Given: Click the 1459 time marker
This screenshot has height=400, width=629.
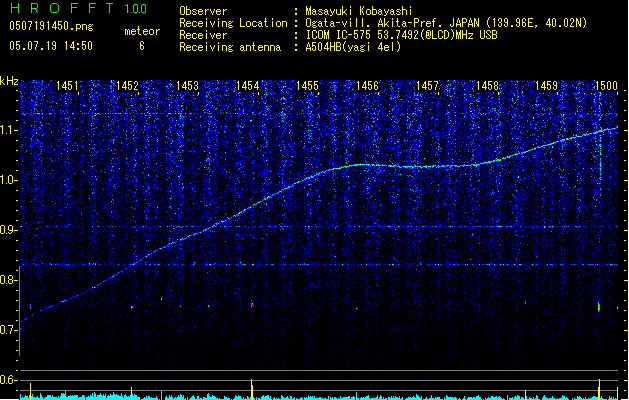Looking at the screenshot, I should 547,87.
